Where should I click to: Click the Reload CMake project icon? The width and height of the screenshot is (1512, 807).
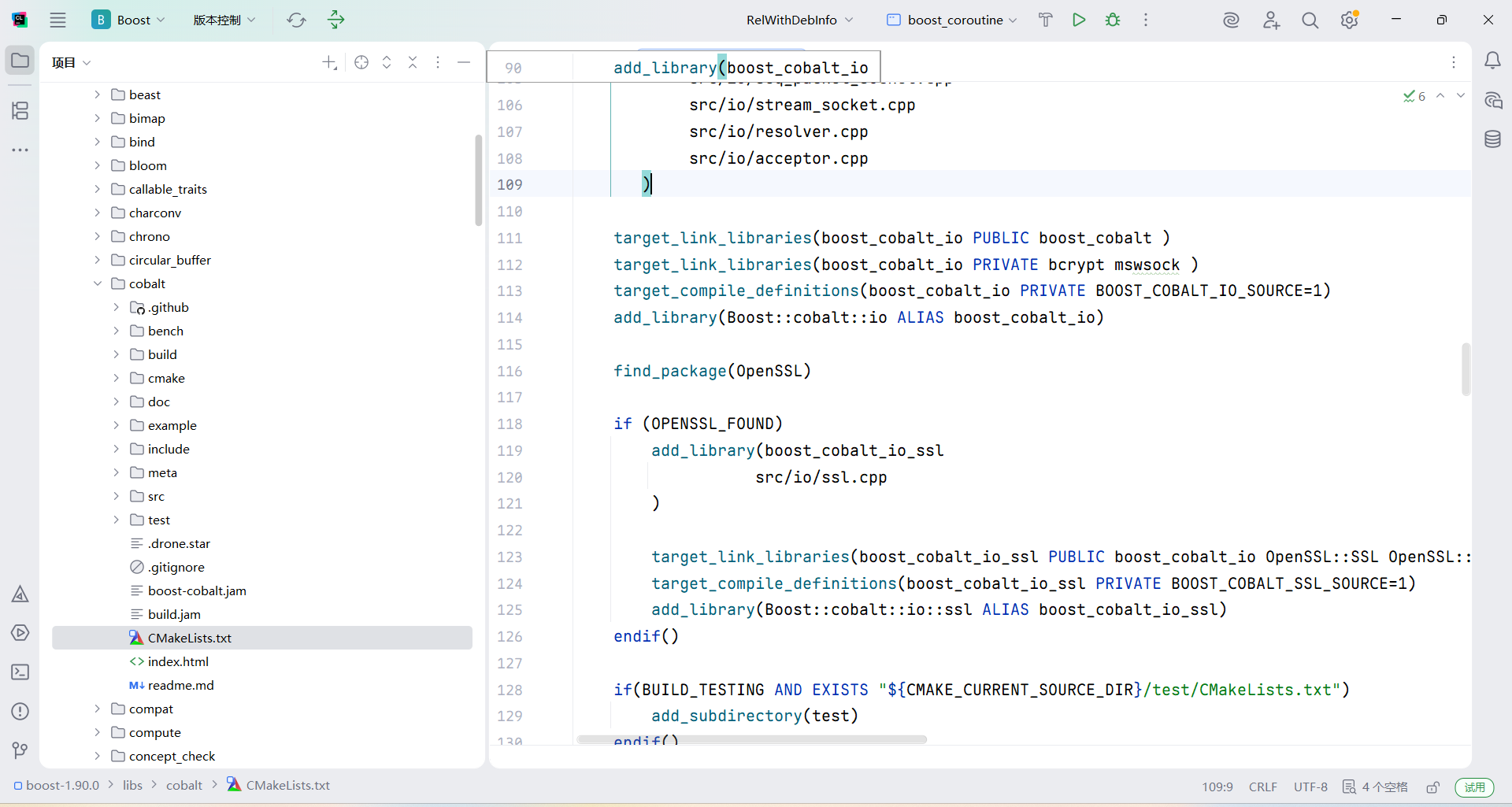(296, 20)
